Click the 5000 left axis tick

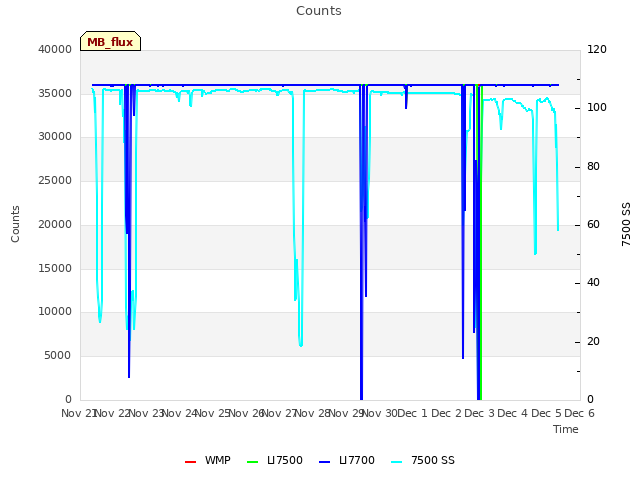click(x=58, y=356)
